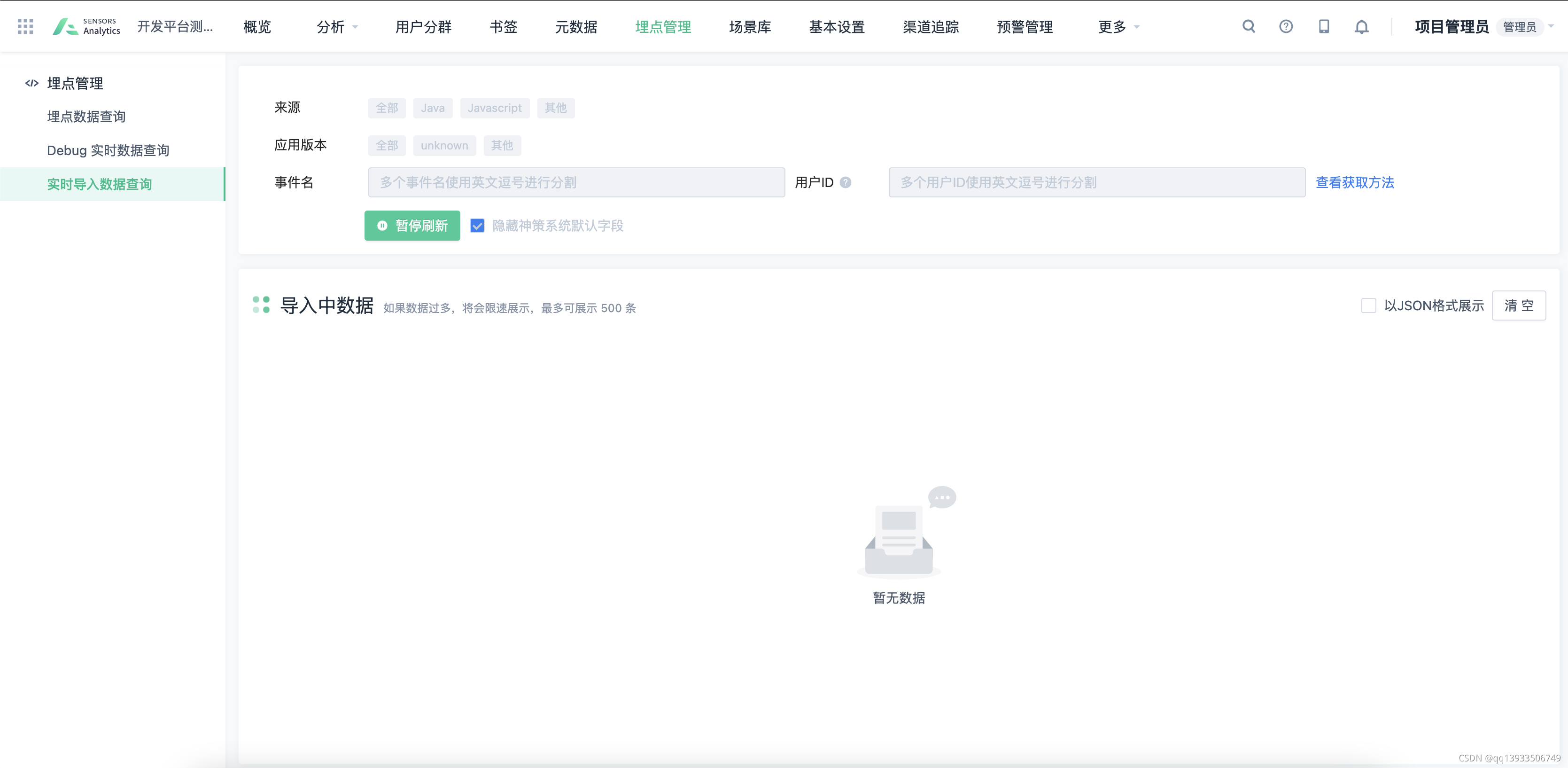Focus the 事件名 input field
This screenshot has height=768, width=1568.
(x=576, y=183)
